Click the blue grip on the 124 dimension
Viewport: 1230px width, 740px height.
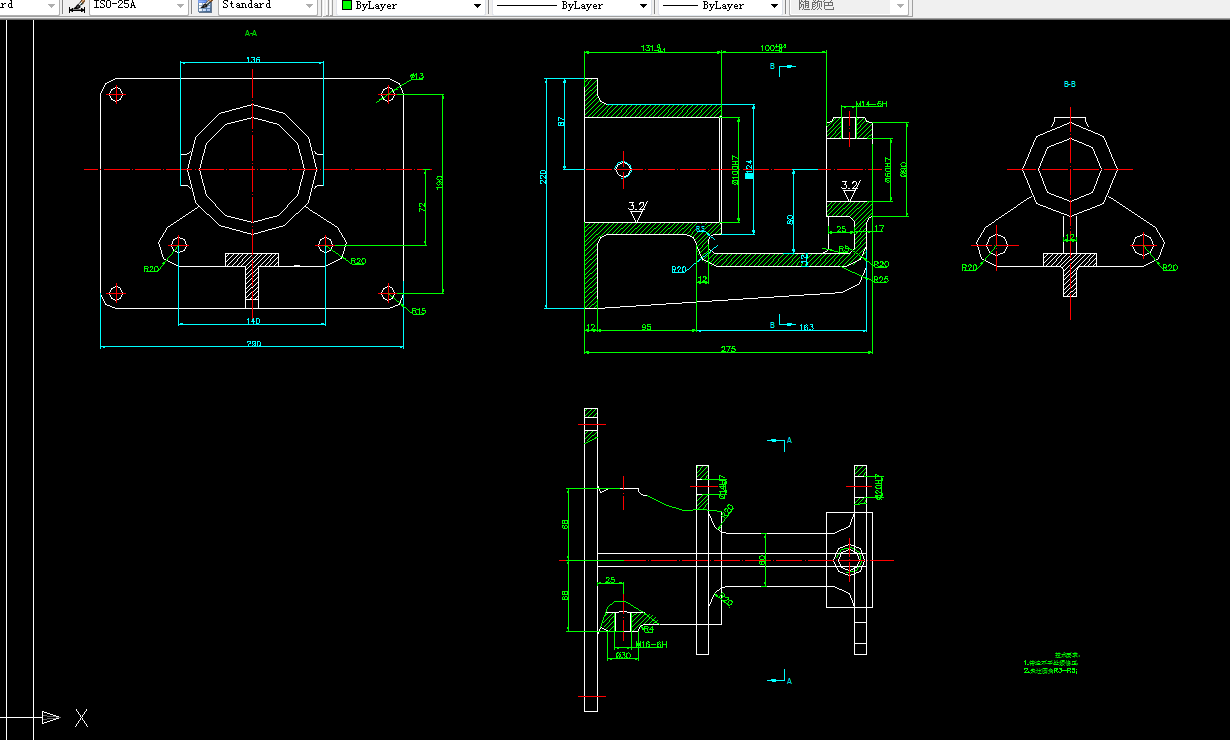click(x=748, y=174)
